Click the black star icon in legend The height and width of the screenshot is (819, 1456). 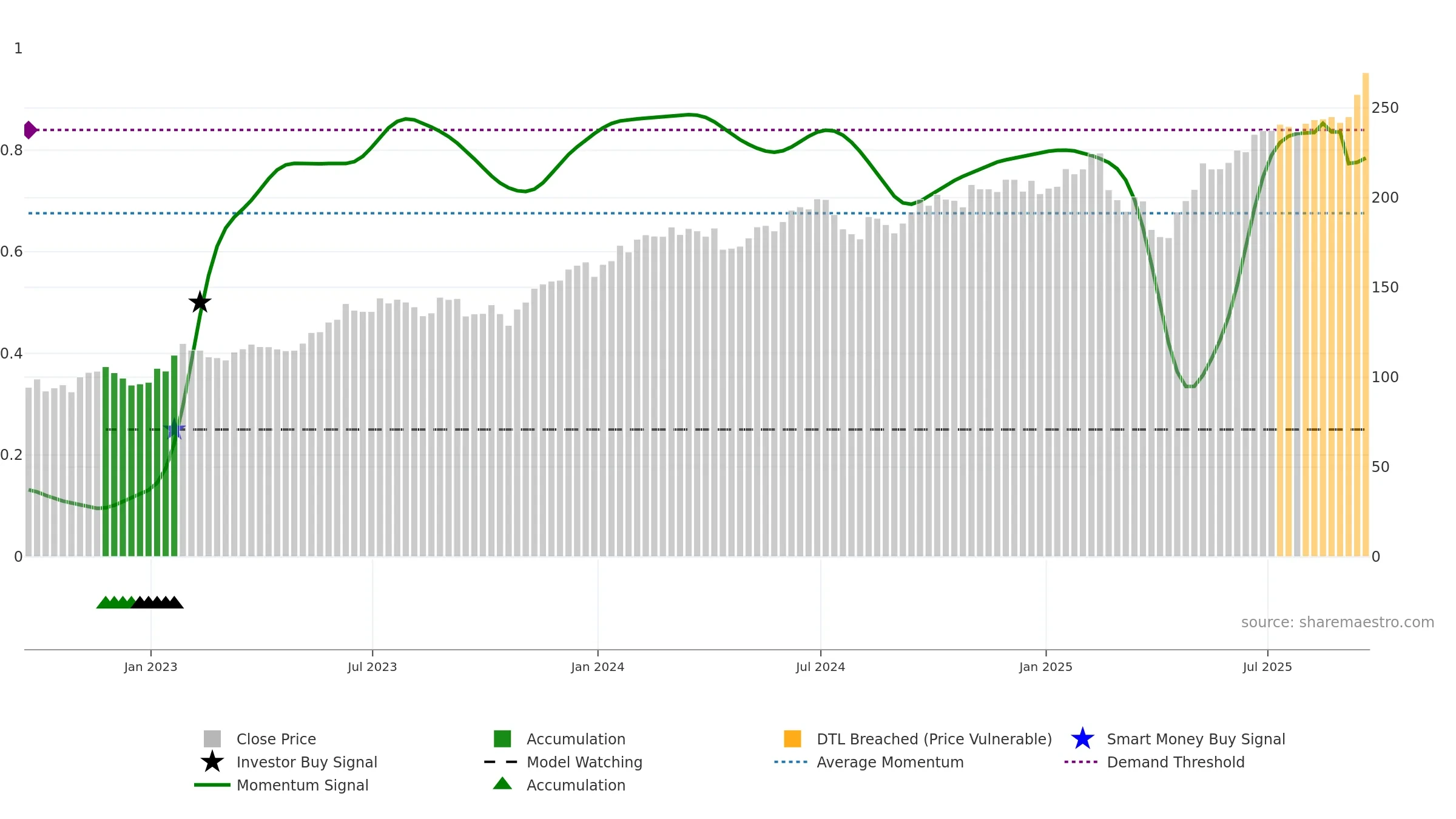coord(212,761)
